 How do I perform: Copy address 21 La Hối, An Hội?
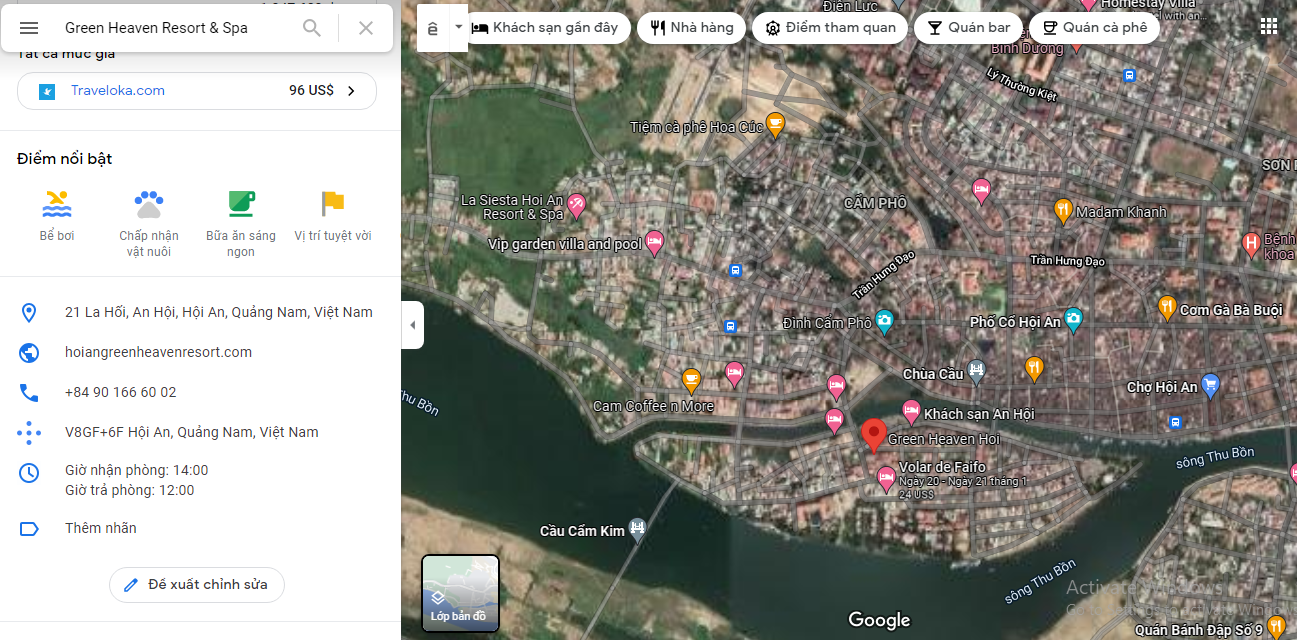click(219, 312)
